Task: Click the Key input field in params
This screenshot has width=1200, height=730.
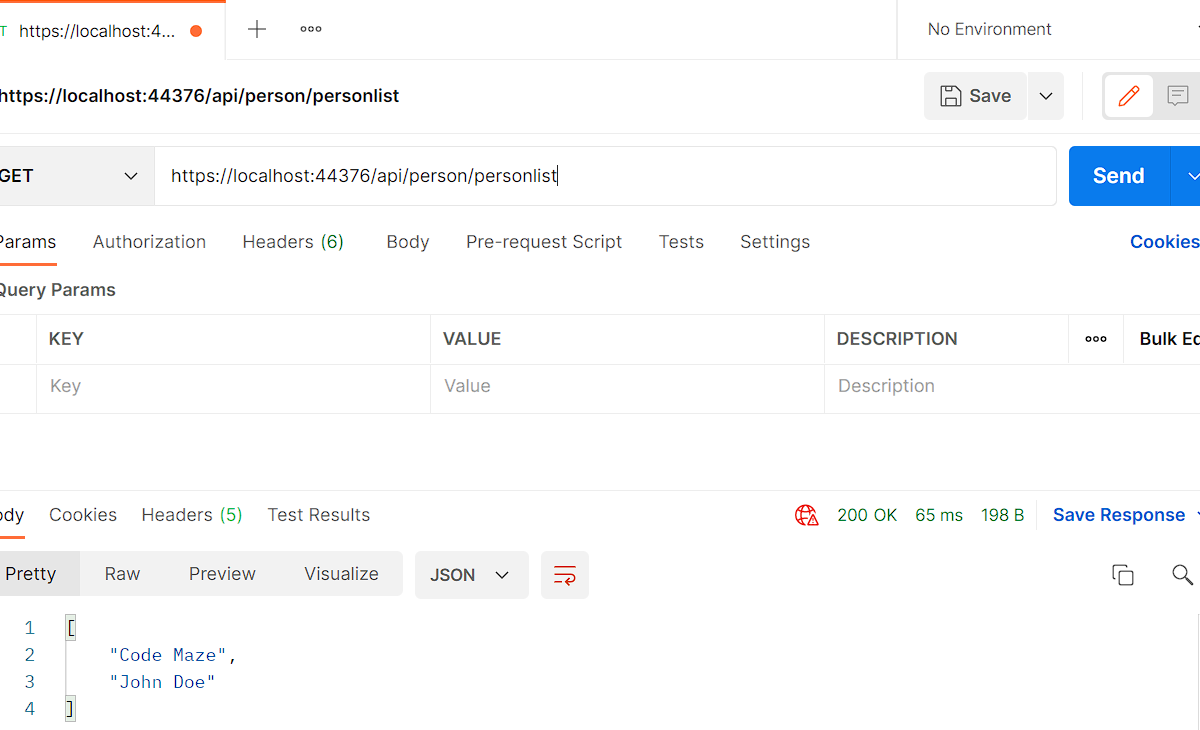Action: point(233,387)
